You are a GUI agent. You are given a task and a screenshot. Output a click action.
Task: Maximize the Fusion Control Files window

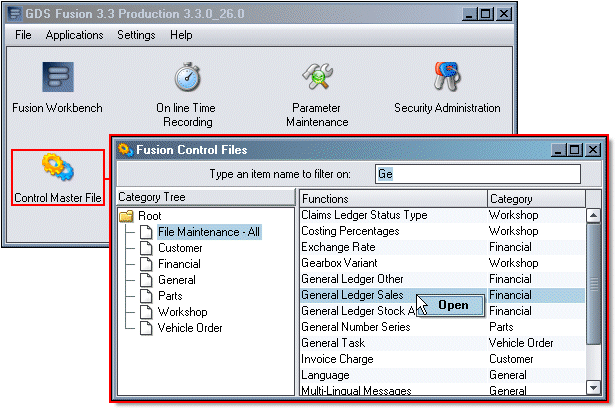point(576,149)
